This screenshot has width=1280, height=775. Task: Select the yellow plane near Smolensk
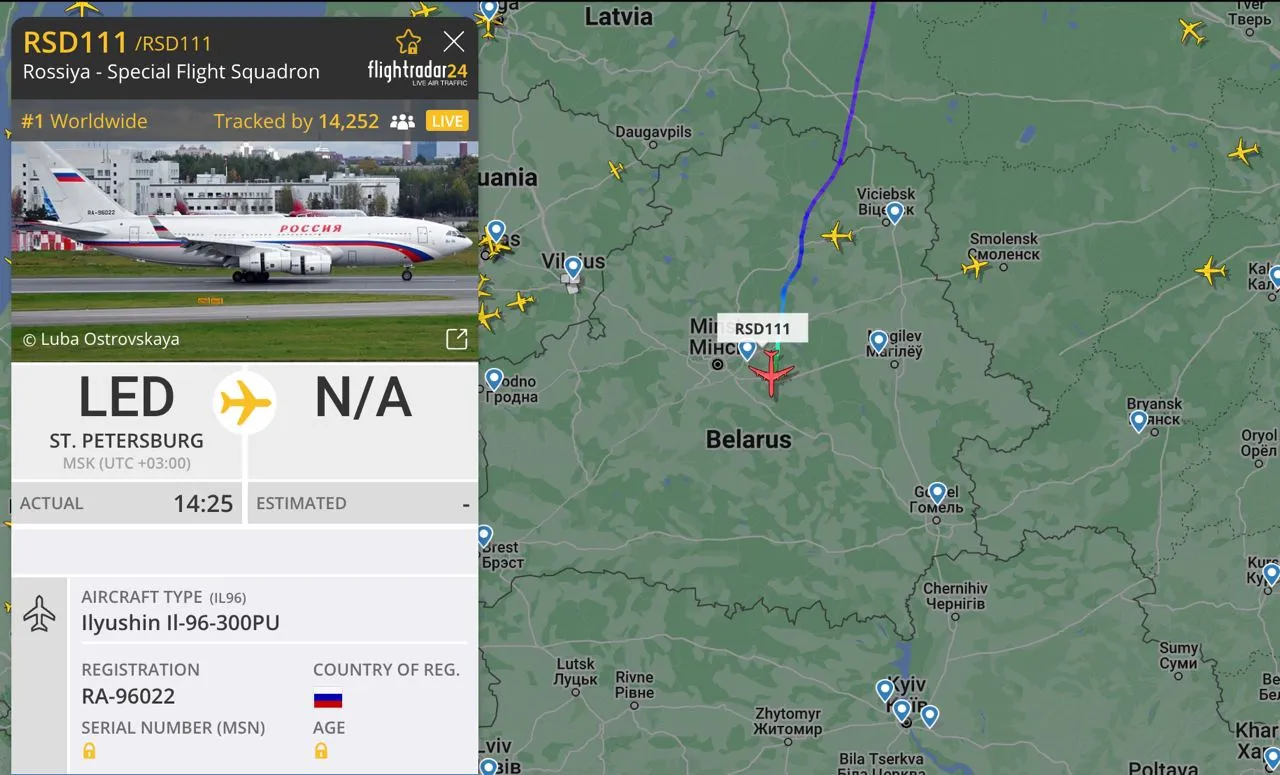coord(975,267)
